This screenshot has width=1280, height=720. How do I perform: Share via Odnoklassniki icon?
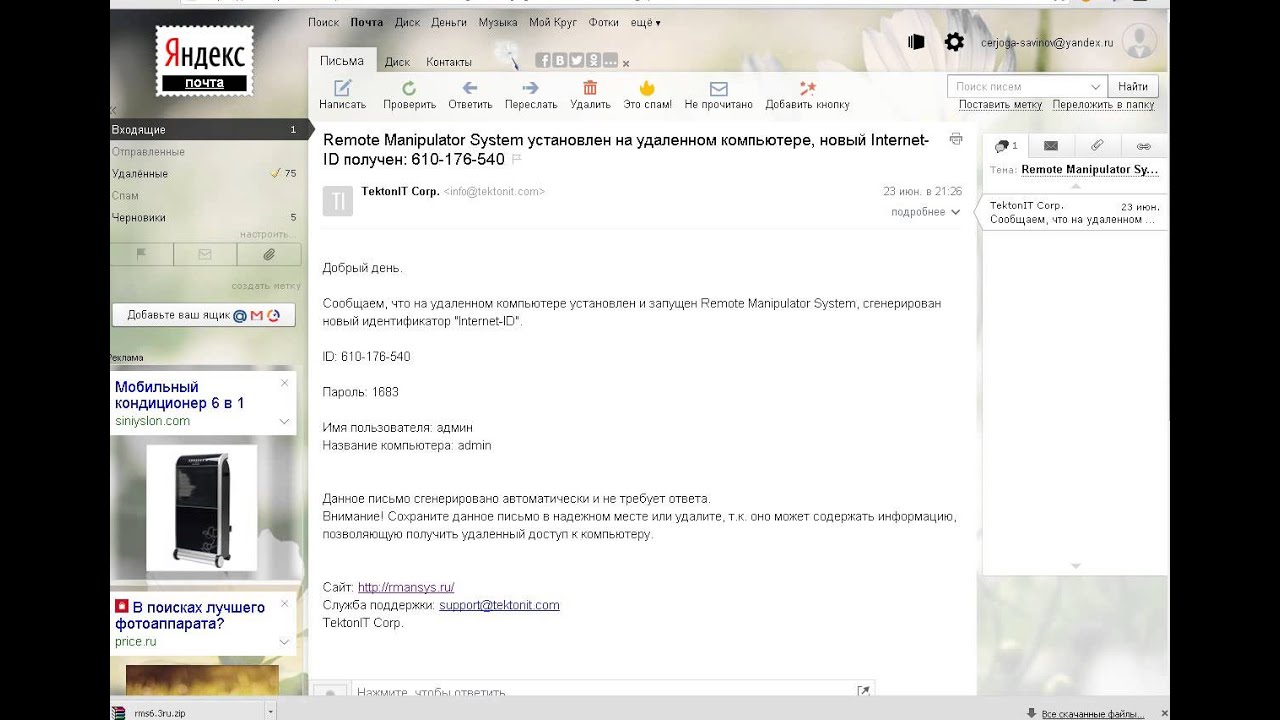pos(593,60)
